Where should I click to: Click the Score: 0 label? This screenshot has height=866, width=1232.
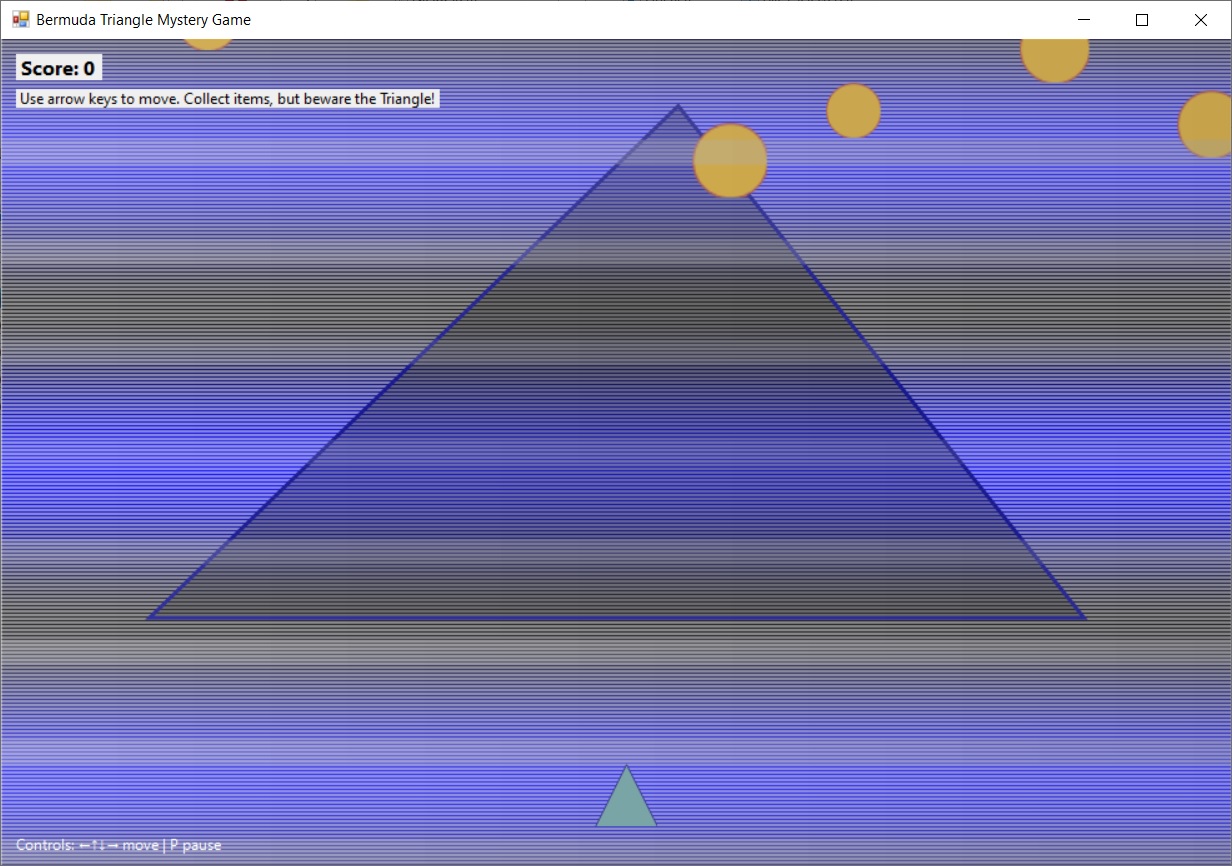pyautogui.click(x=58, y=68)
